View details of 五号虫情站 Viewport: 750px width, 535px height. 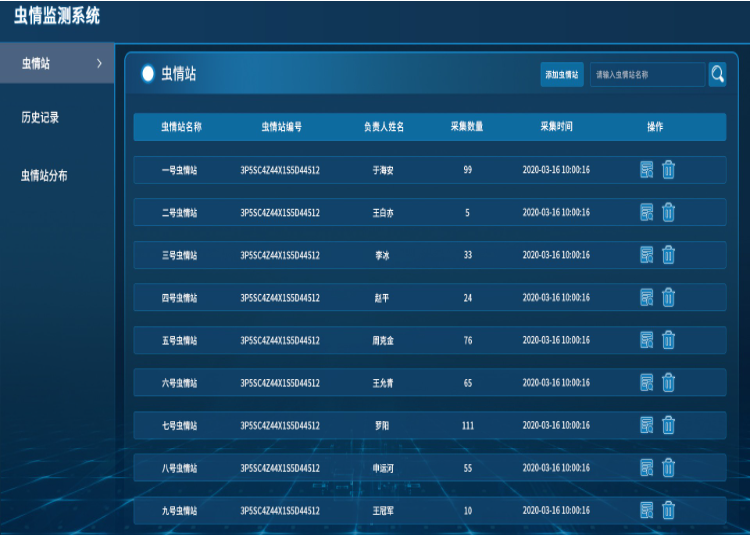tap(647, 340)
